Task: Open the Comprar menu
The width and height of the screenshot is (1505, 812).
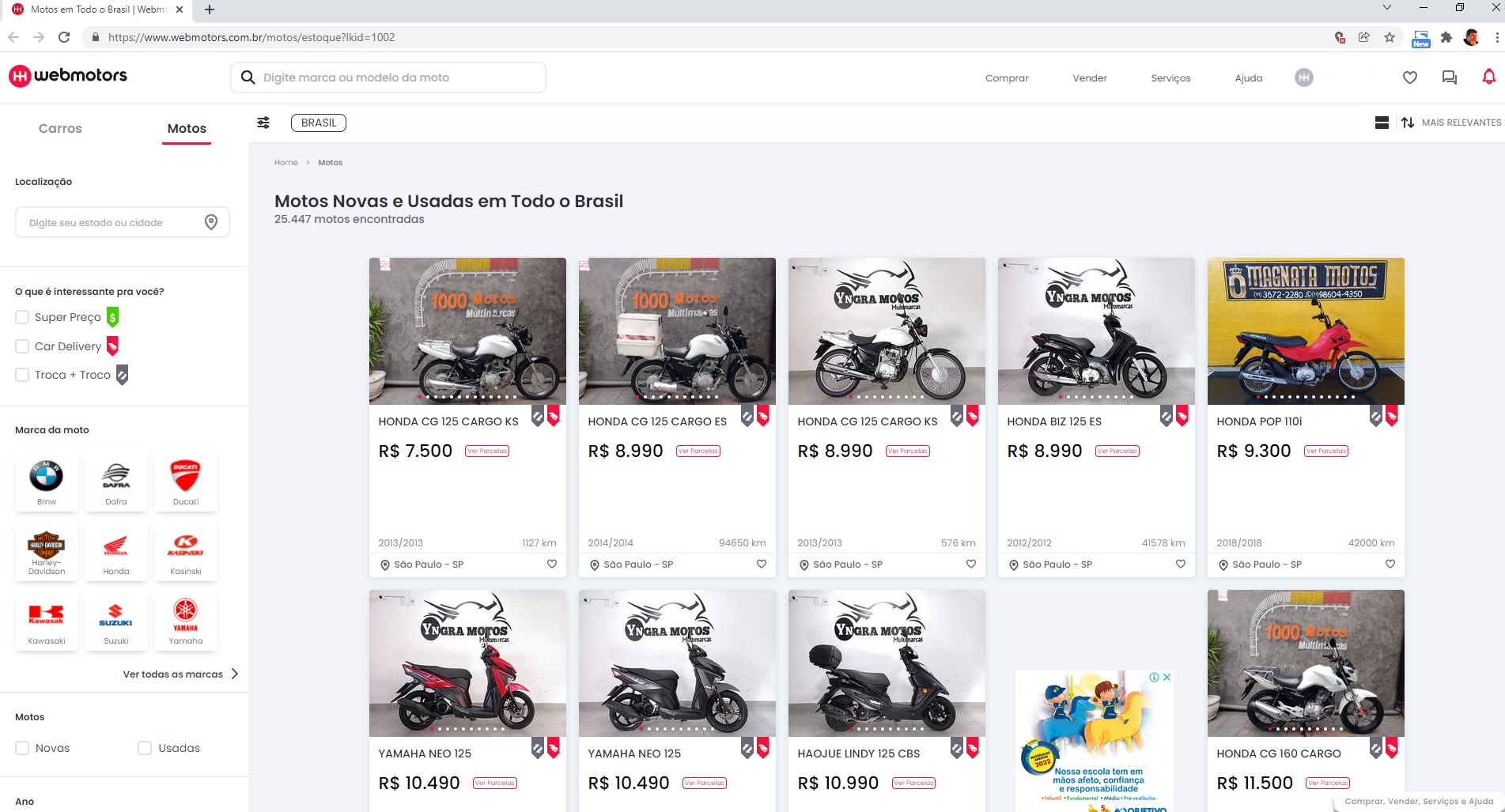Action: point(1007,77)
